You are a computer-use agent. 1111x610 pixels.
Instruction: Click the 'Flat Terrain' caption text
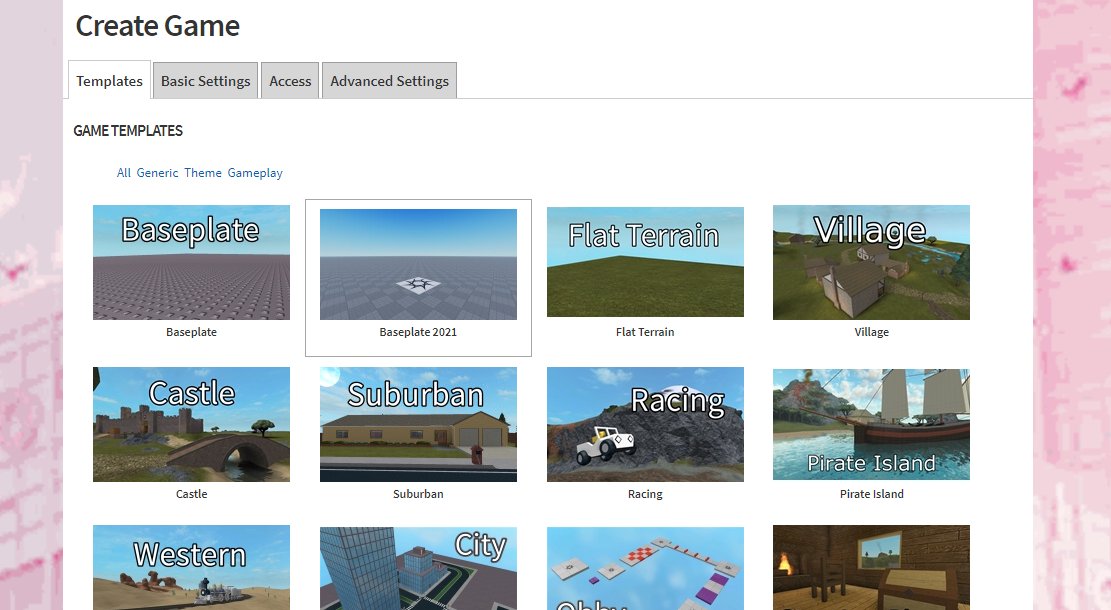(x=645, y=332)
